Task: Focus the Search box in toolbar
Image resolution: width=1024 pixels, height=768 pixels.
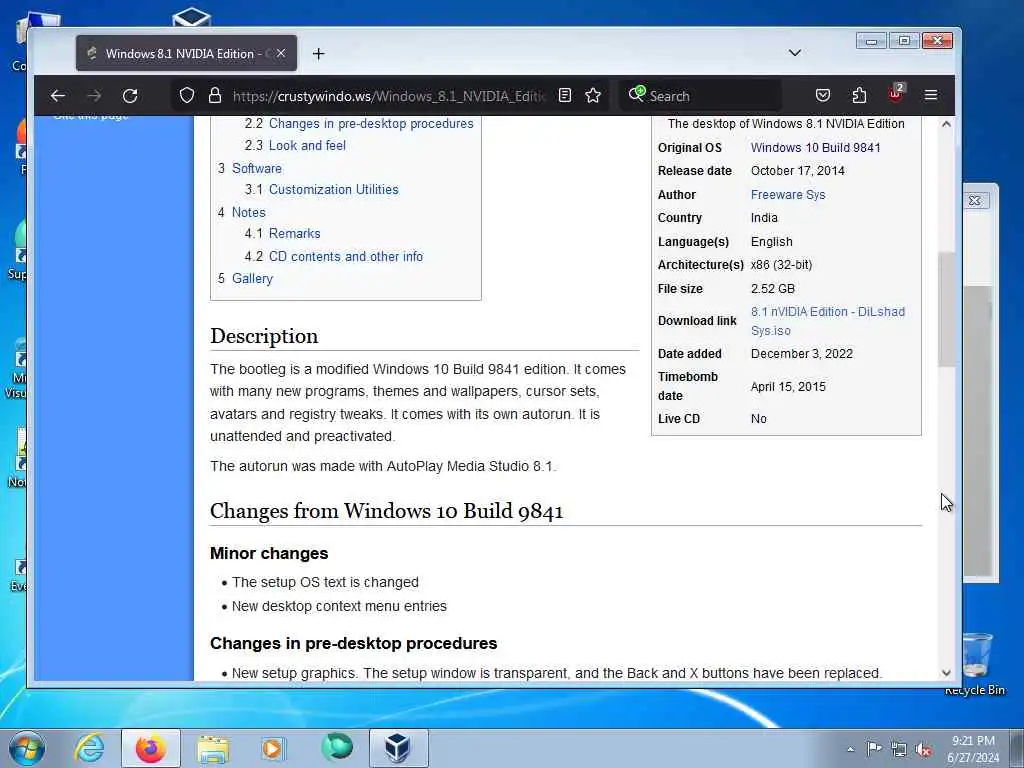Action: click(x=700, y=96)
